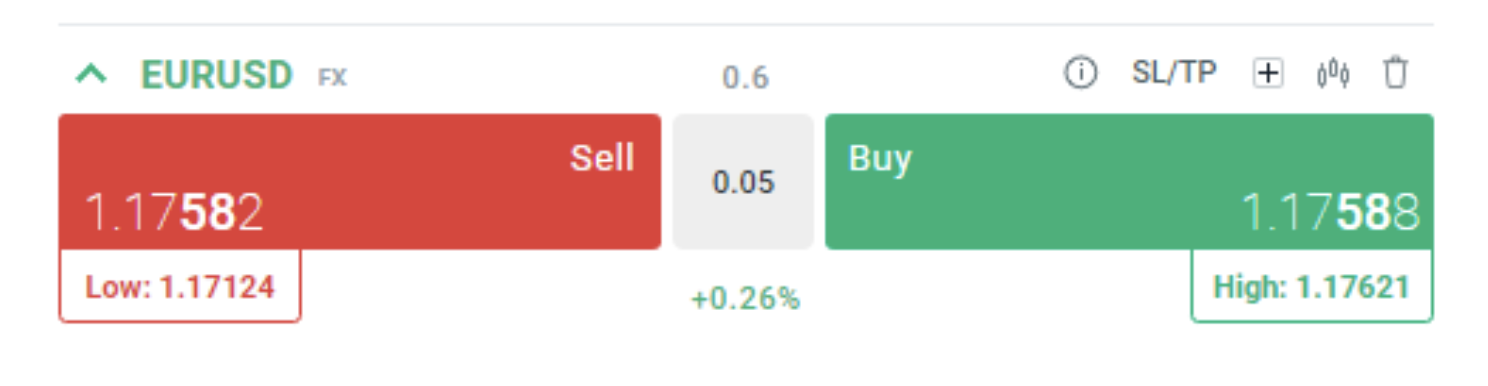Click the Sell label text
Image resolution: width=1488 pixels, height=386 pixels.
point(602,157)
